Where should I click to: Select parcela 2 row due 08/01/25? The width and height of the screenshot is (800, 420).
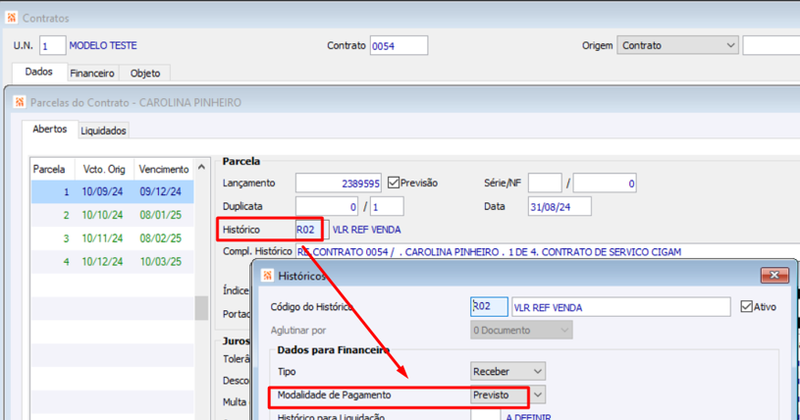112,215
